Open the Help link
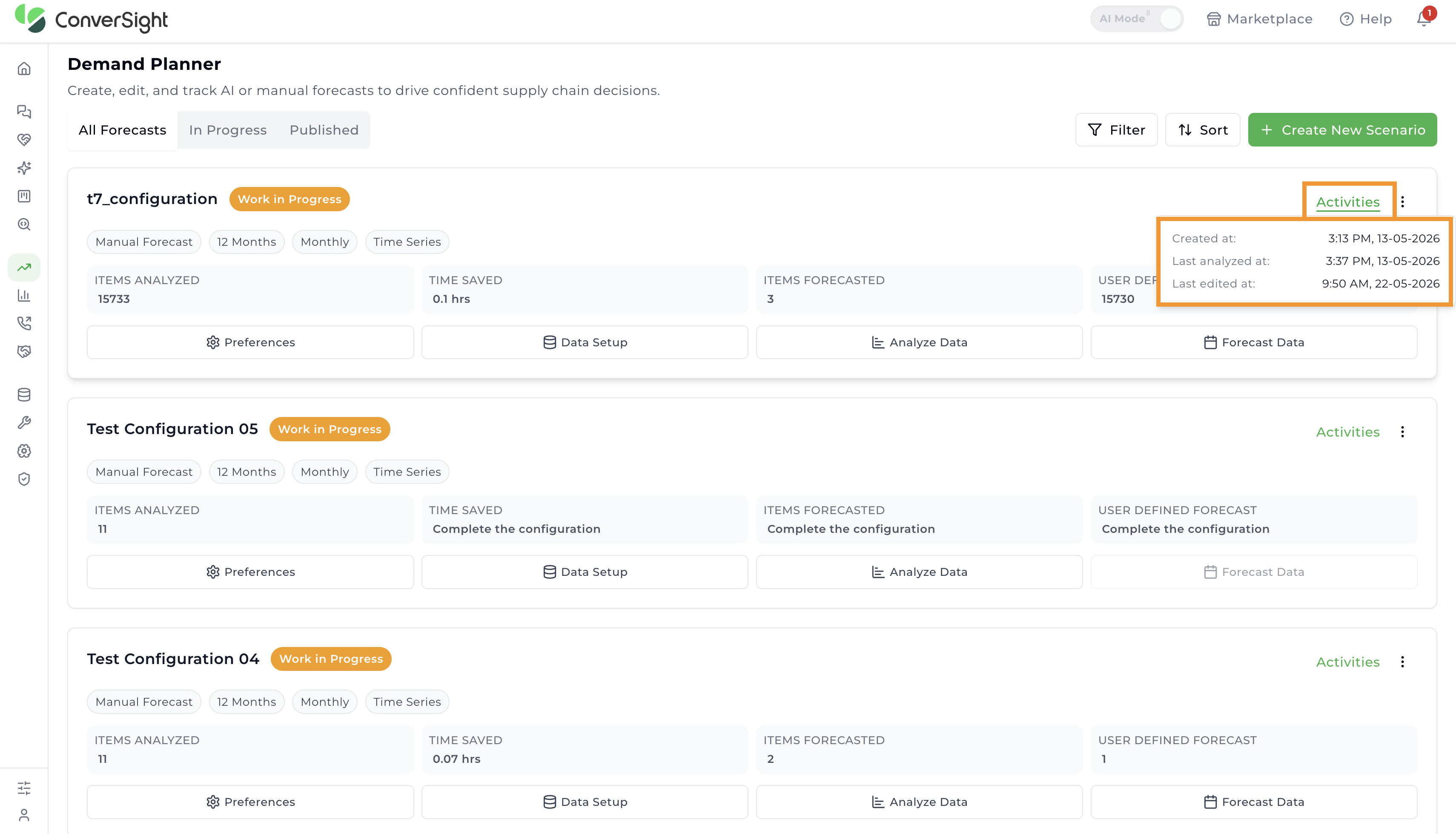The image size is (1456, 834). (1366, 19)
